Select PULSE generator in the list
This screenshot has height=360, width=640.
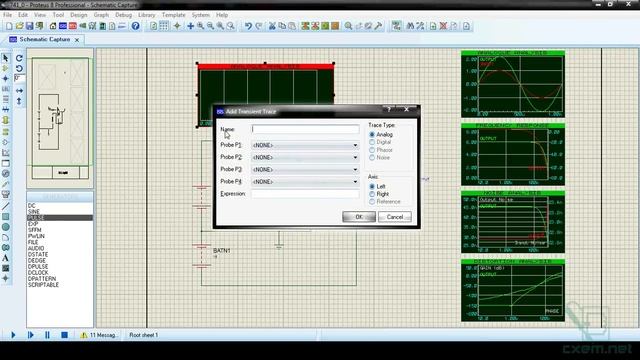(x=60, y=218)
